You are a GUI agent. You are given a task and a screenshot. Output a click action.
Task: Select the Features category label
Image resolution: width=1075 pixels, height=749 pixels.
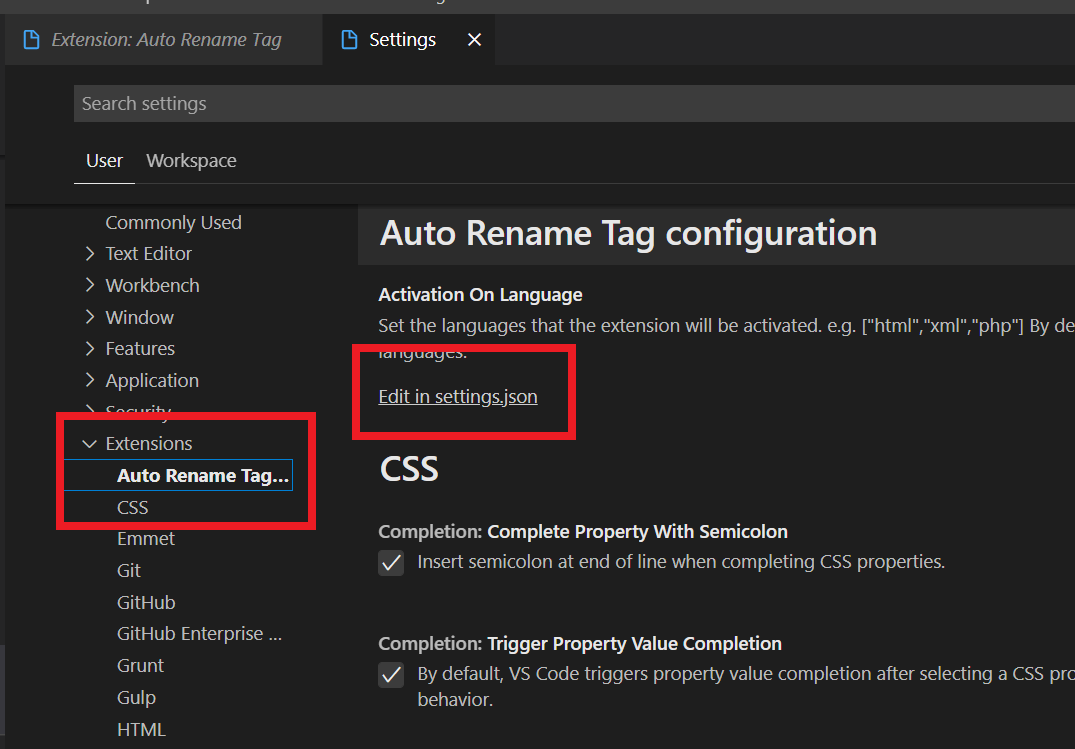click(x=141, y=348)
